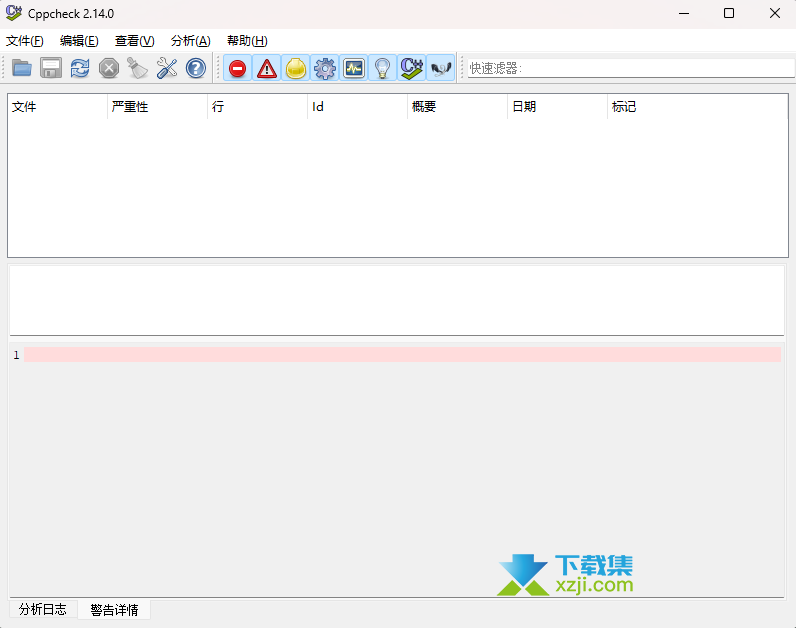This screenshot has height=628, width=796.
Task: Click the Cppcheck title bar app icon
Action: click(x=14, y=13)
